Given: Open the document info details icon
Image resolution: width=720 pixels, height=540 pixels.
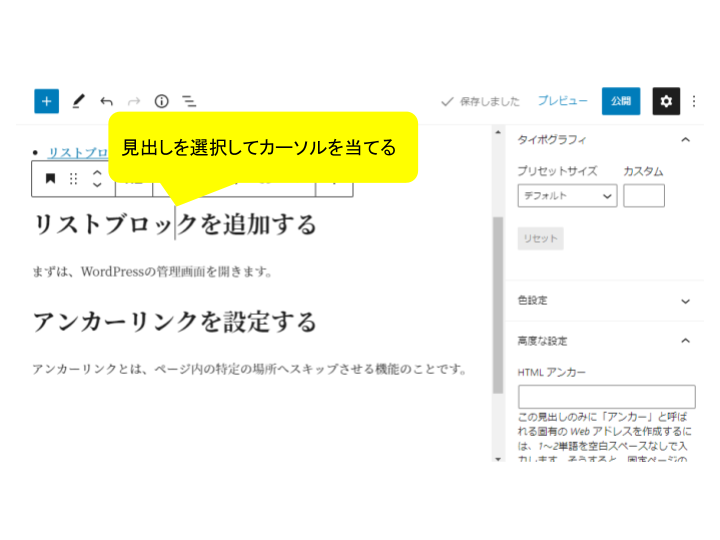Looking at the screenshot, I should (161, 101).
